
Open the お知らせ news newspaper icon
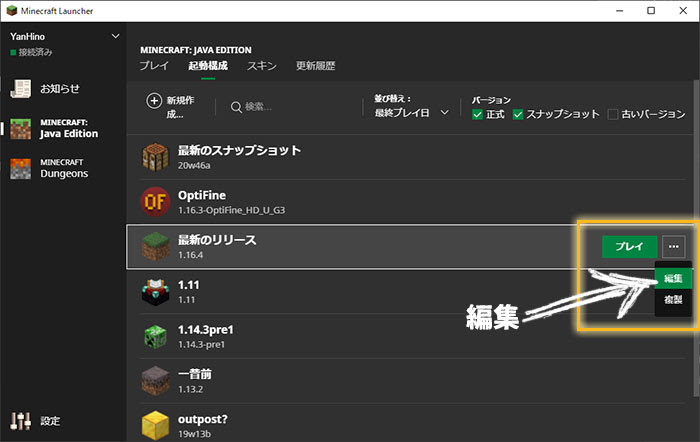pyautogui.click(x=21, y=89)
